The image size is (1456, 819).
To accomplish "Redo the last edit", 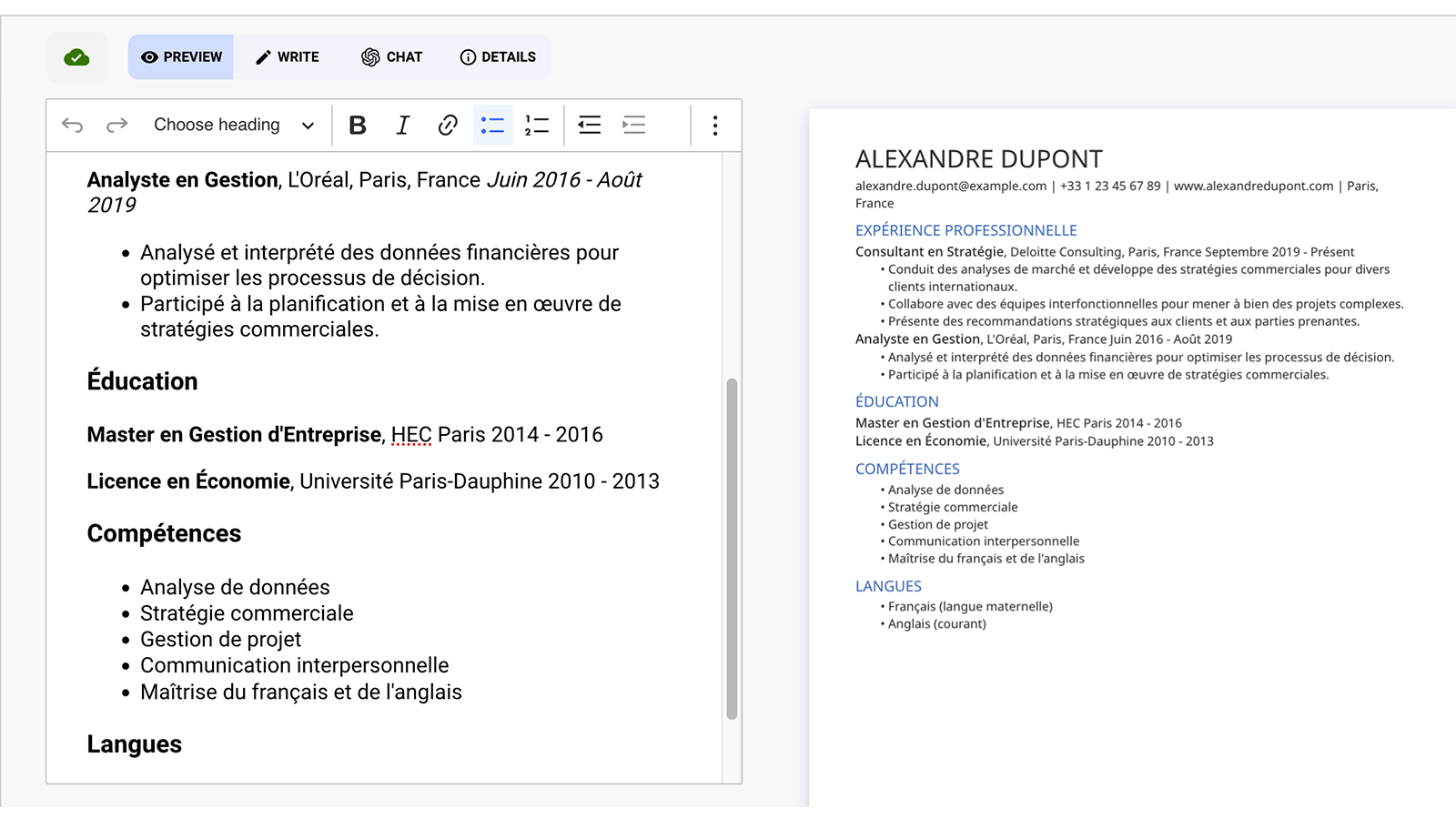I will click(x=117, y=125).
